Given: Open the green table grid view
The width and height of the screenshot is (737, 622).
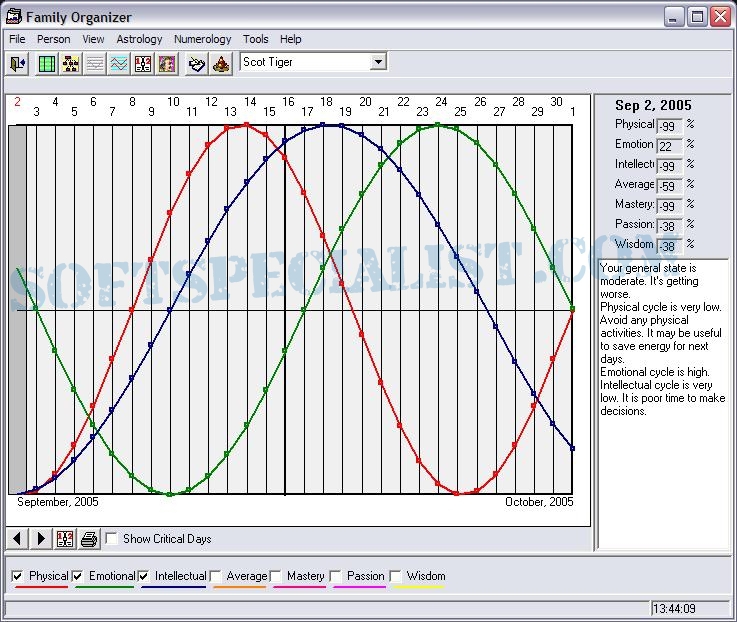Looking at the screenshot, I should click(x=46, y=63).
